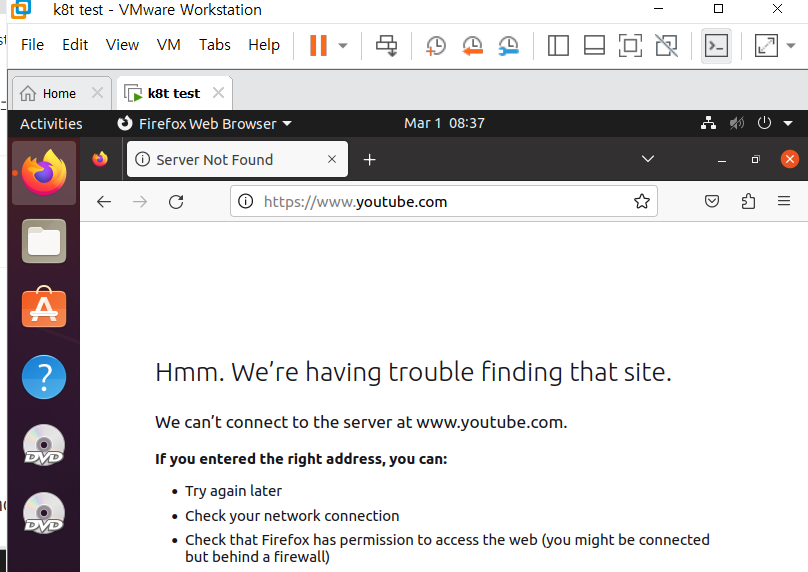Click the 'Hmm. We're having trouble' heading
The width and height of the screenshot is (808, 572).
point(413,373)
